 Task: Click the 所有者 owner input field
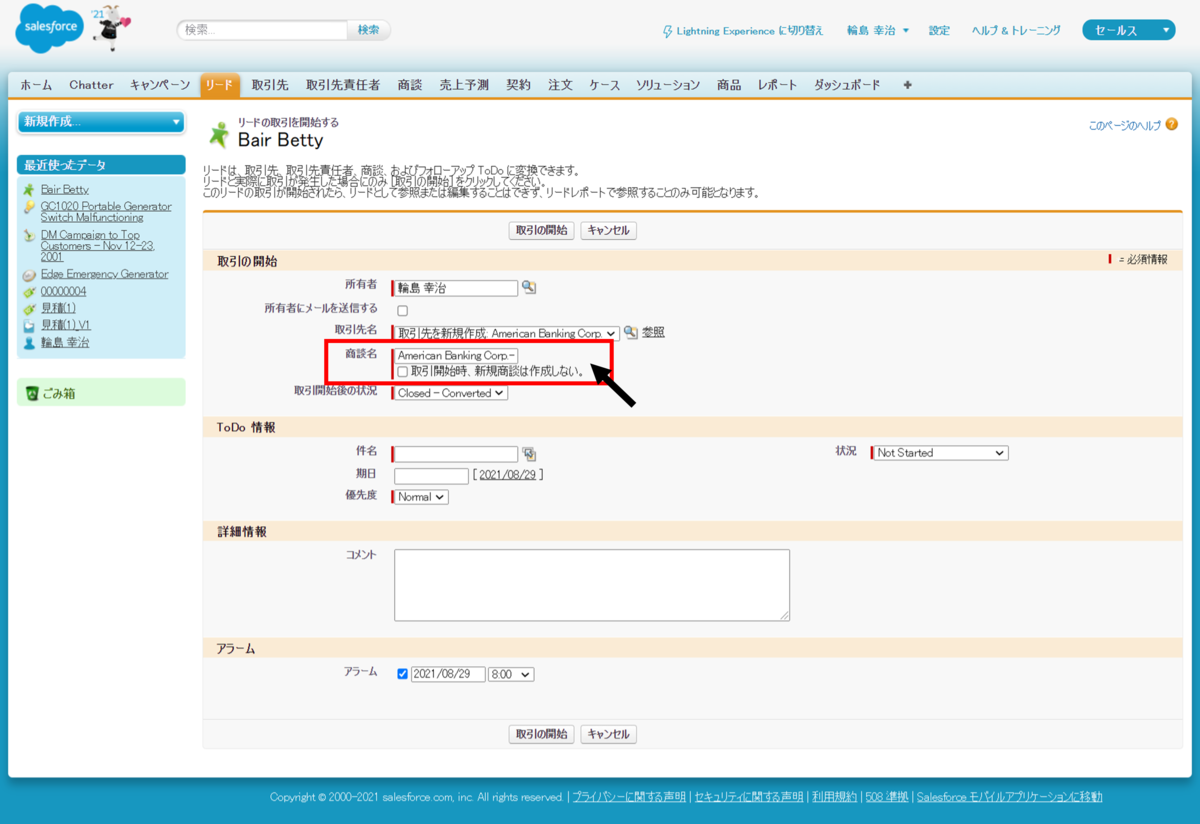coord(456,288)
